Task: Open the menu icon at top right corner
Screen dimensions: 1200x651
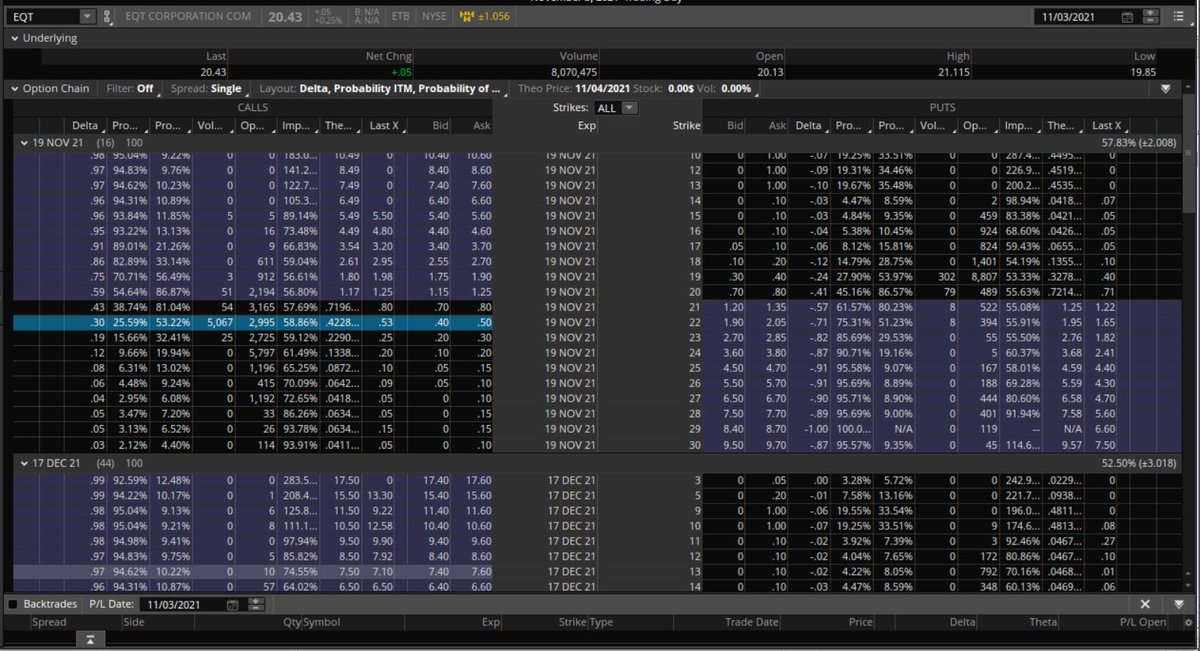Action: coord(1181,17)
